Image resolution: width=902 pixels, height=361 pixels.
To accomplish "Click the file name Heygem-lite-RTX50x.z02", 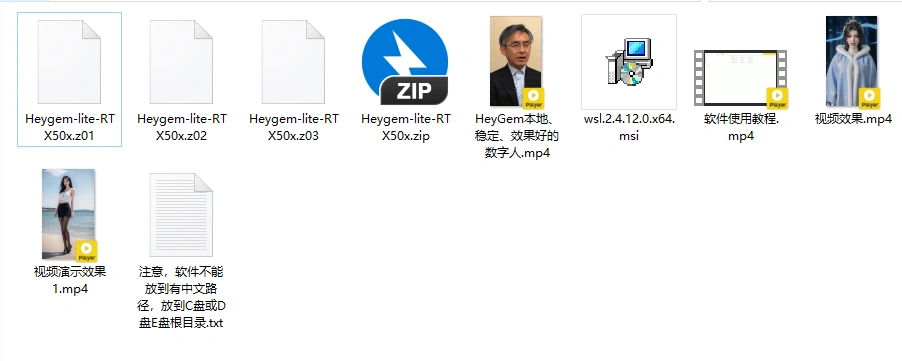I will pyautogui.click(x=182, y=128).
